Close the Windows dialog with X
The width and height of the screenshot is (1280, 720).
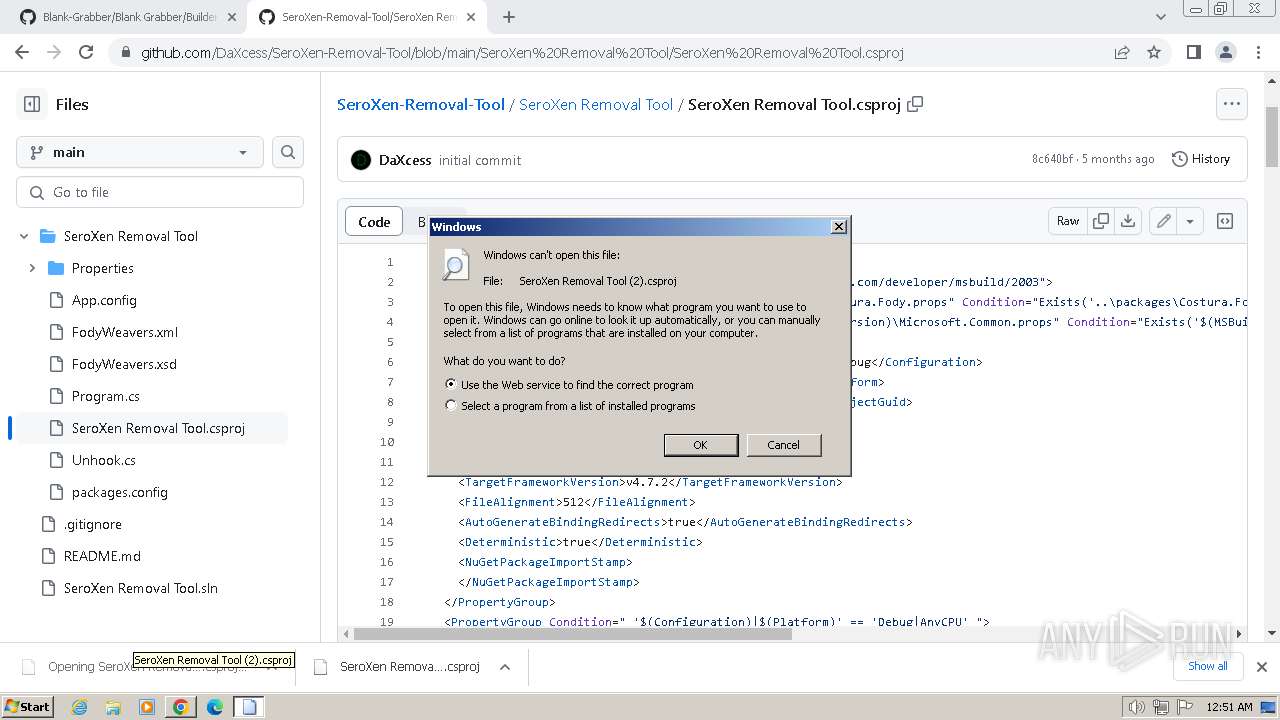[838, 227]
